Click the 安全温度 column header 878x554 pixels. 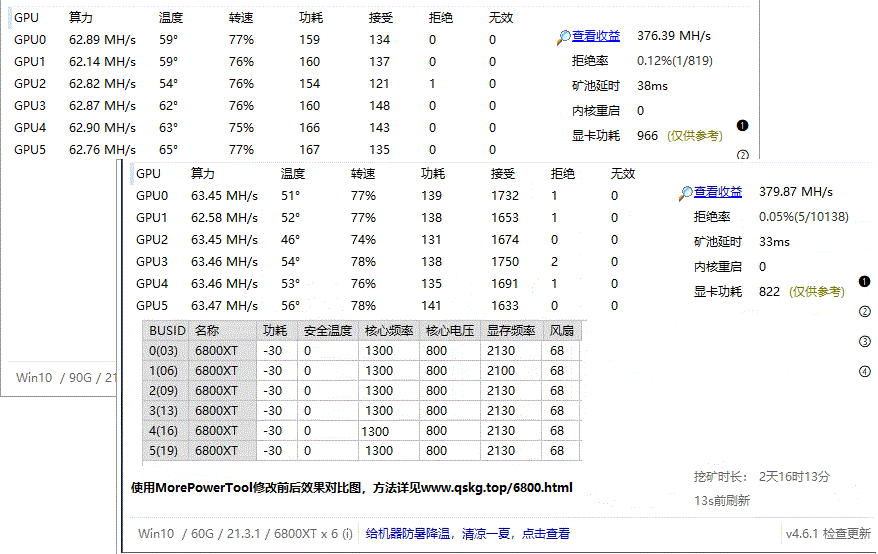328,331
